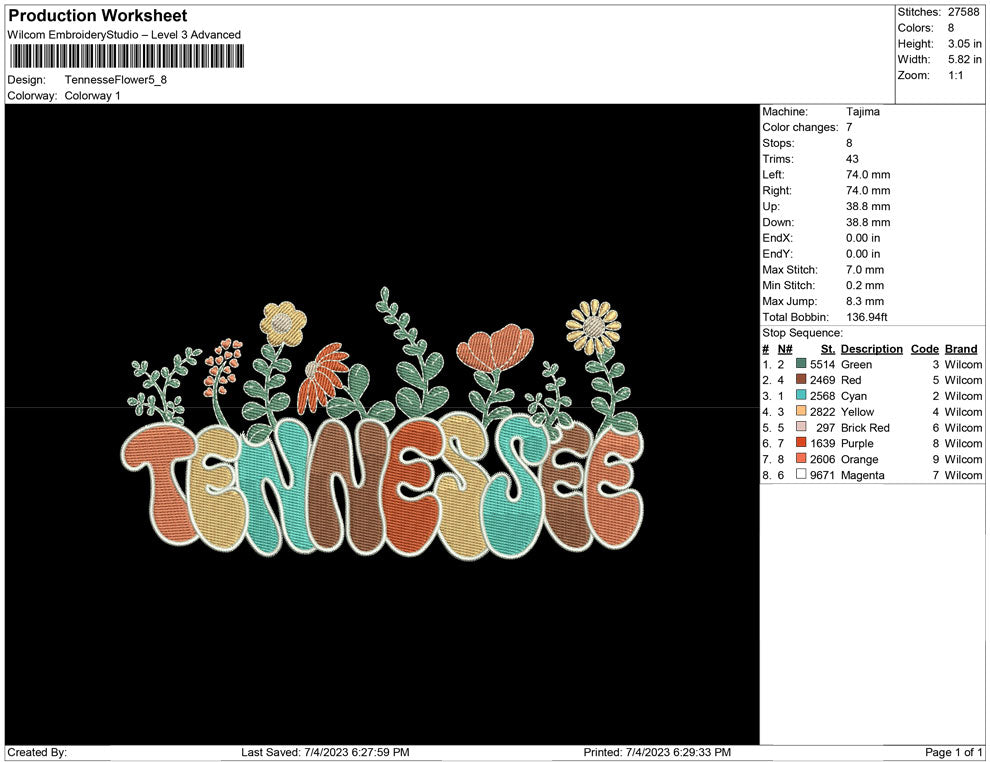Click the Zoom 1:1 value
The width and height of the screenshot is (990, 762).
(954, 76)
